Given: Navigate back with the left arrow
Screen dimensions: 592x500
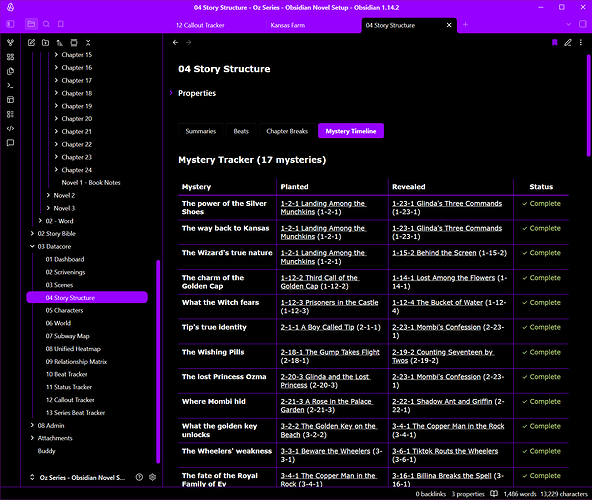Looking at the screenshot, I should point(175,42).
